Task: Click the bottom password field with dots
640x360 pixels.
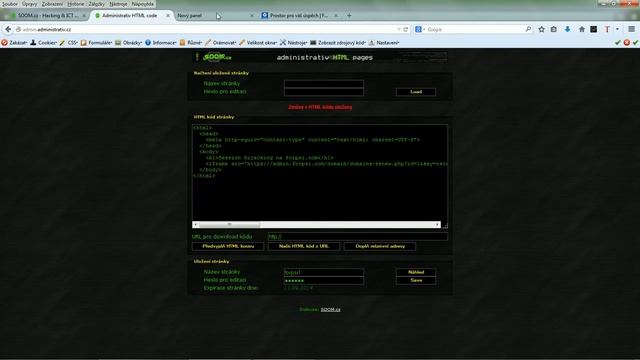Action: pyautogui.click(x=324, y=280)
